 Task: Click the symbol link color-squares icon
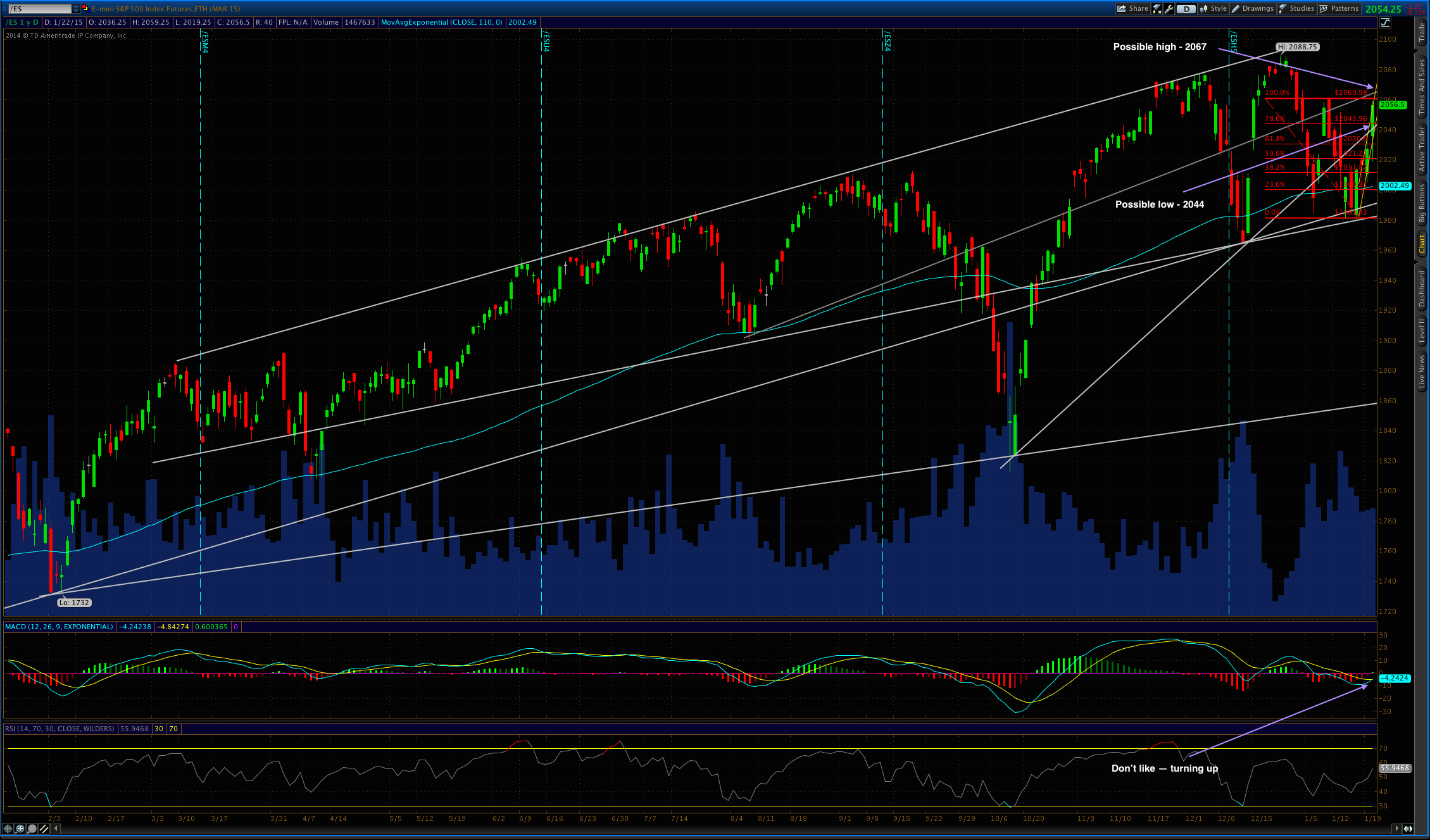point(85,8)
